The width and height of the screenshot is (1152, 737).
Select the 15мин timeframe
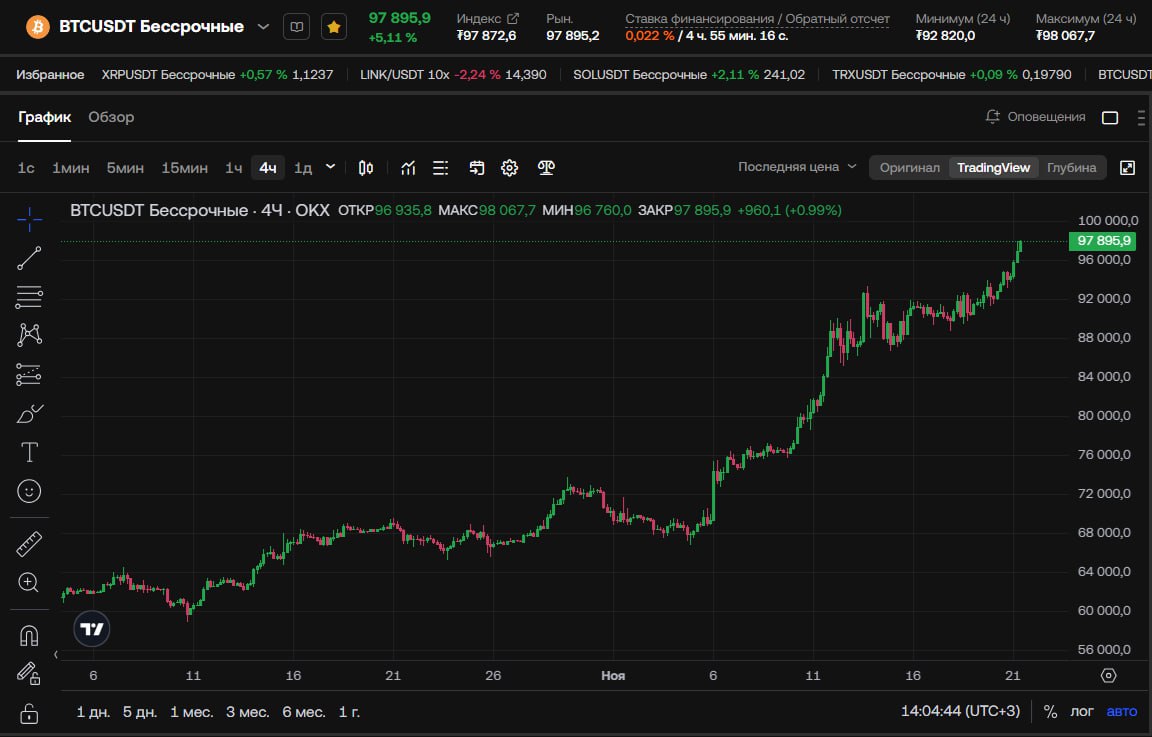[x=184, y=168]
